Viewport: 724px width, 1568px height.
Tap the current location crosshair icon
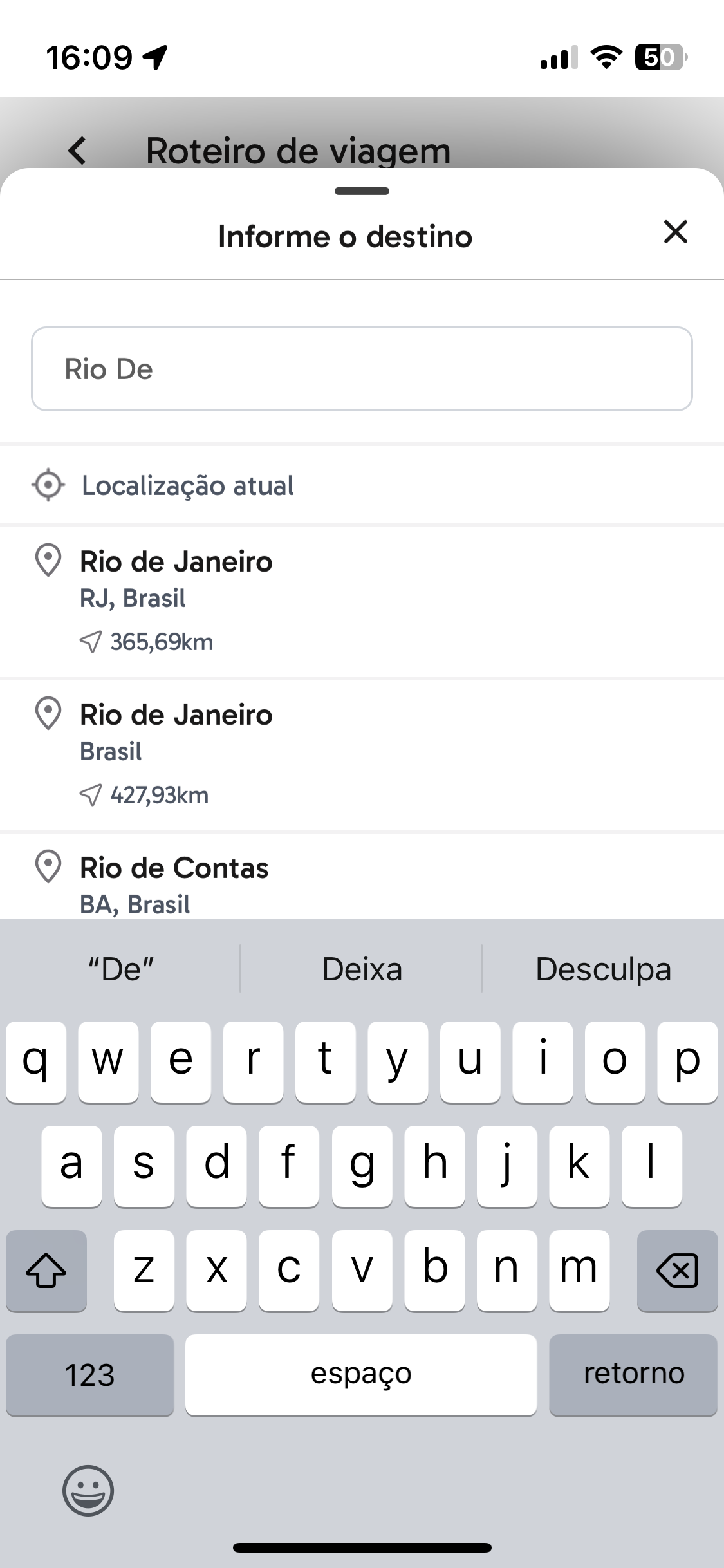click(x=48, y=485)
